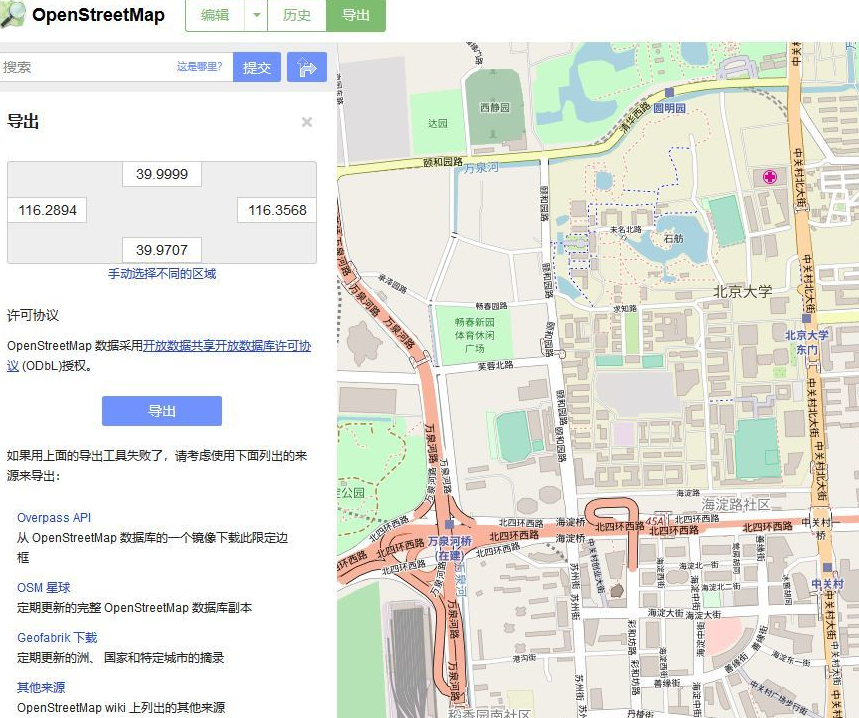Click the OpenStreetMap title text
The height and width of the screenshot is (718, 859).
coord(99,15)
